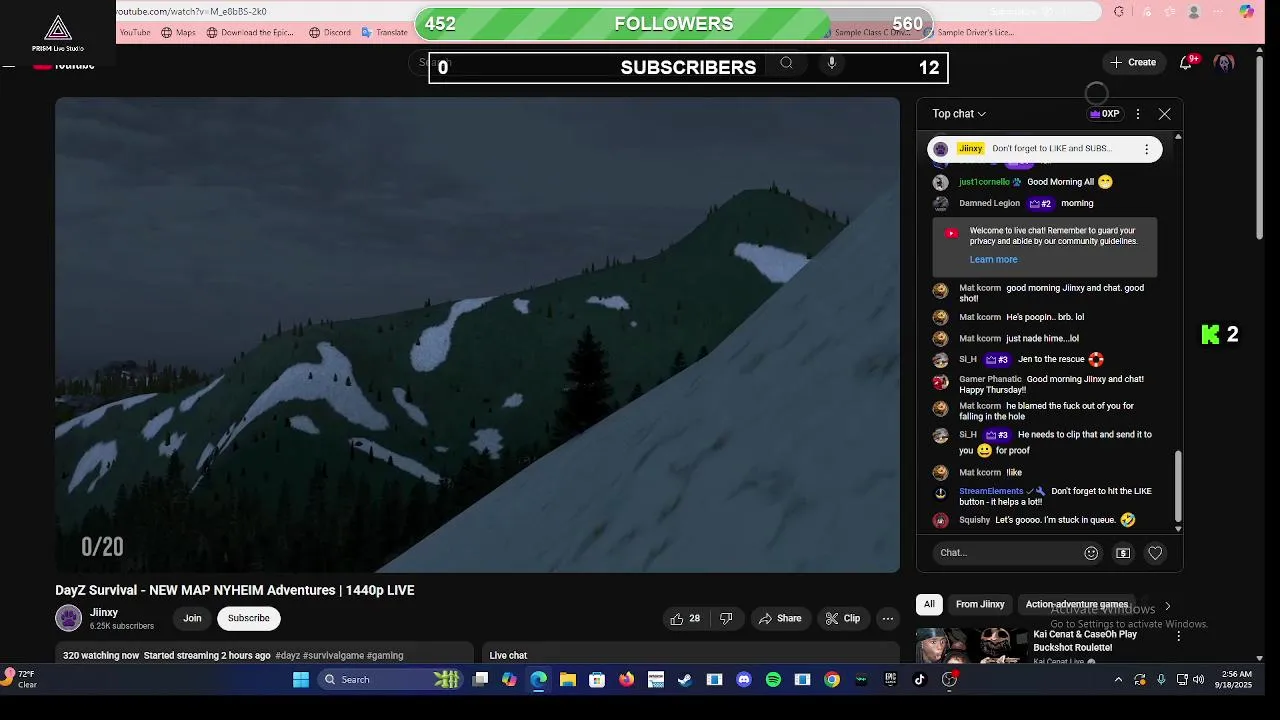
Task: Select the All filter chip
Action: pos(929,604)
